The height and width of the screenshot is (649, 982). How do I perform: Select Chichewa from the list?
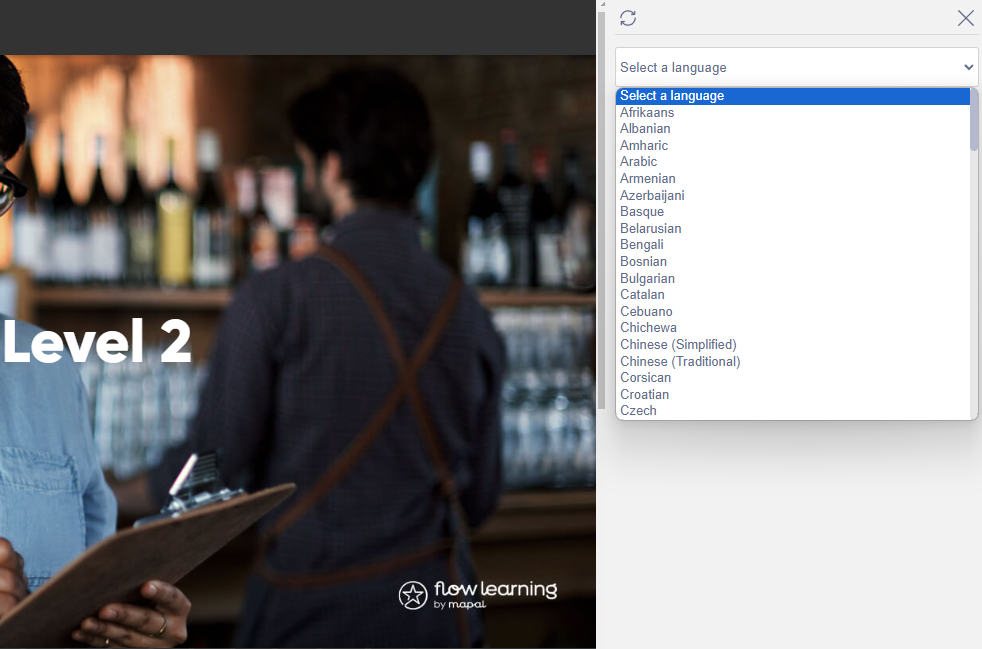(x=792, y=328)
